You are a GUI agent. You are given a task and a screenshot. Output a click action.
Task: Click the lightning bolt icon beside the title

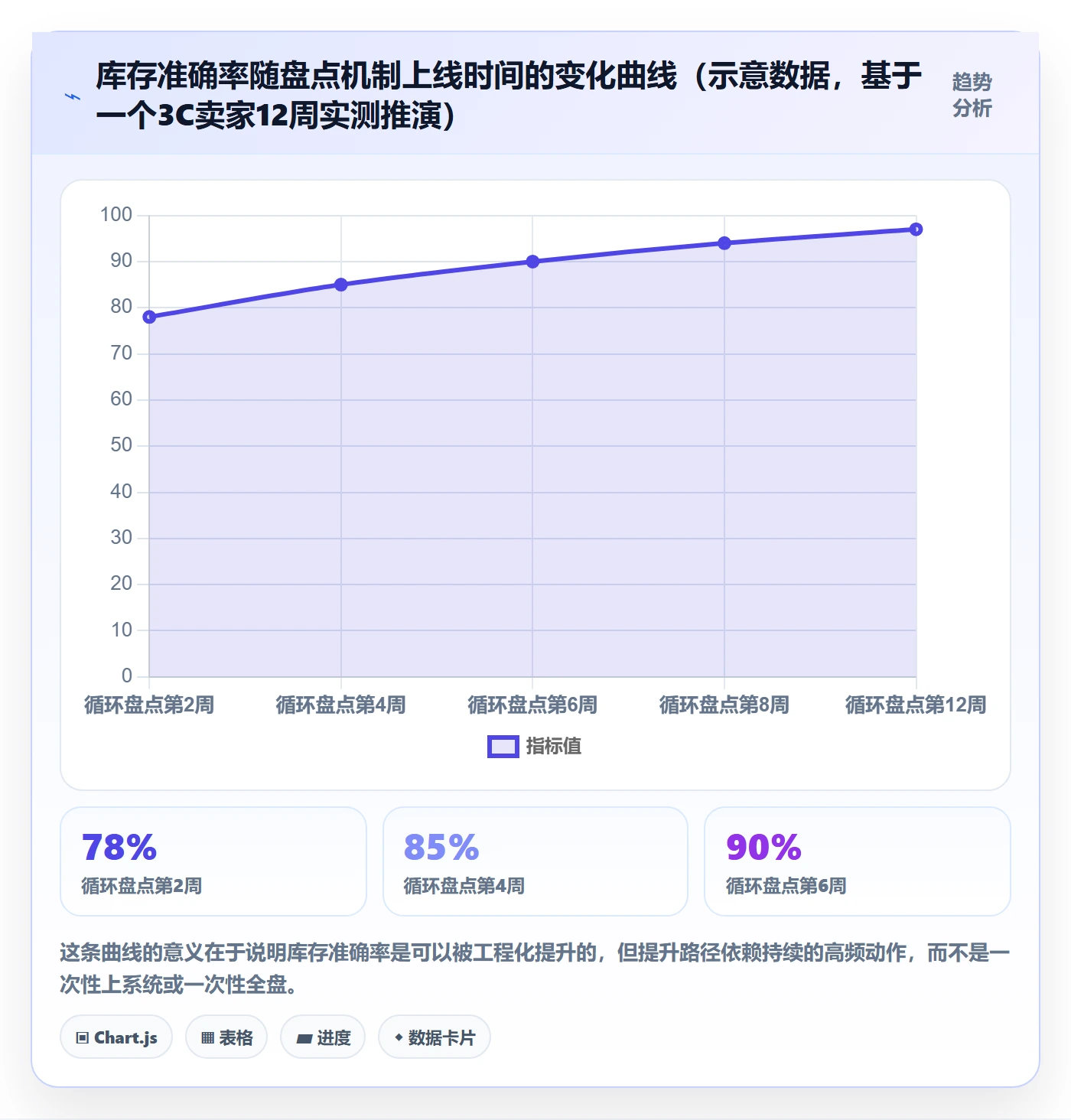click(73, 96)
